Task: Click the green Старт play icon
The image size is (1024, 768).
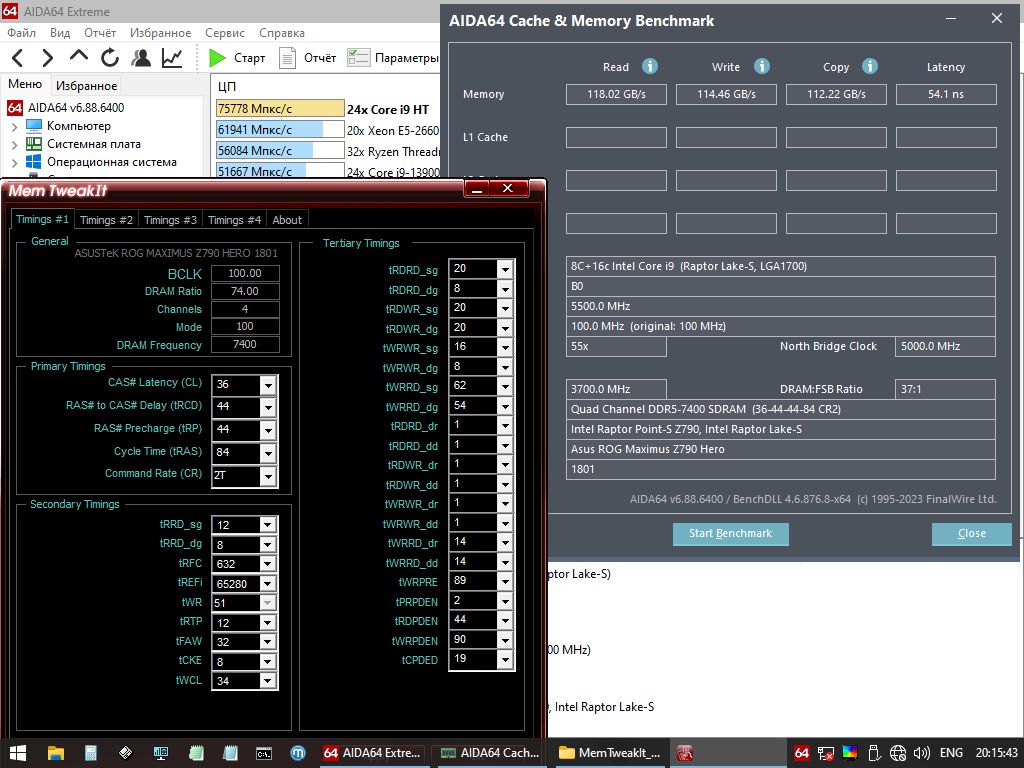Action: coord(217,58)
